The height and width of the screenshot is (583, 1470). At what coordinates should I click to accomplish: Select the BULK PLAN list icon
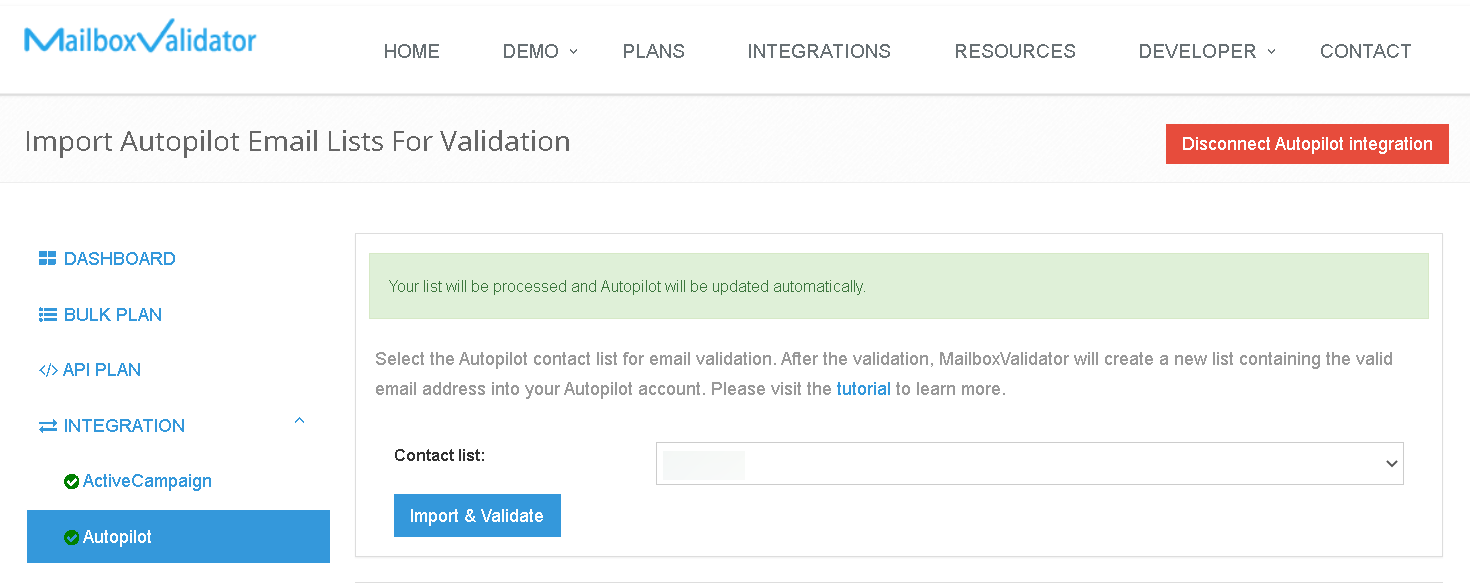(x=47, y=314)
